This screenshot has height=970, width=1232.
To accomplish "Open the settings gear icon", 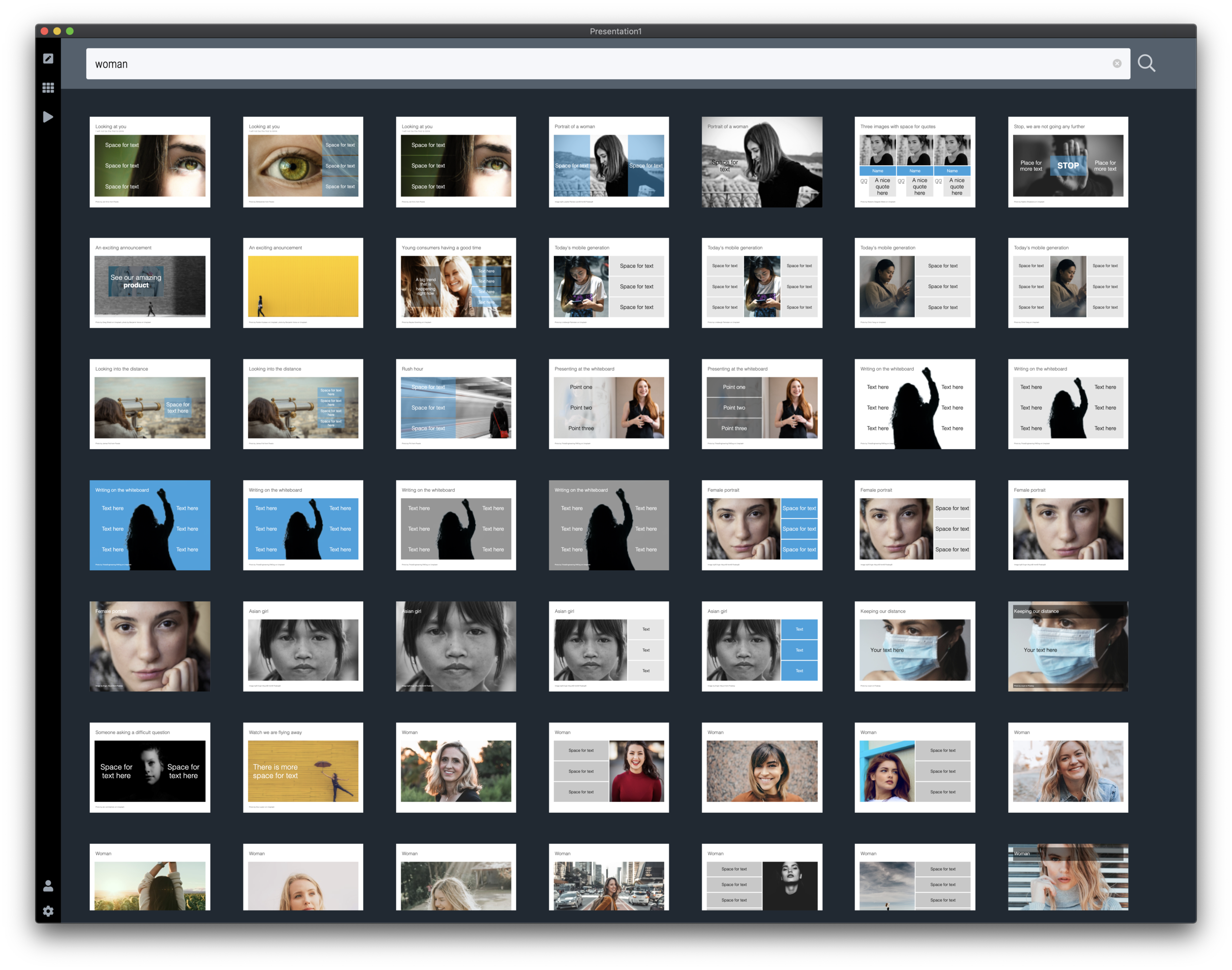I will click(x=48, y=911).
